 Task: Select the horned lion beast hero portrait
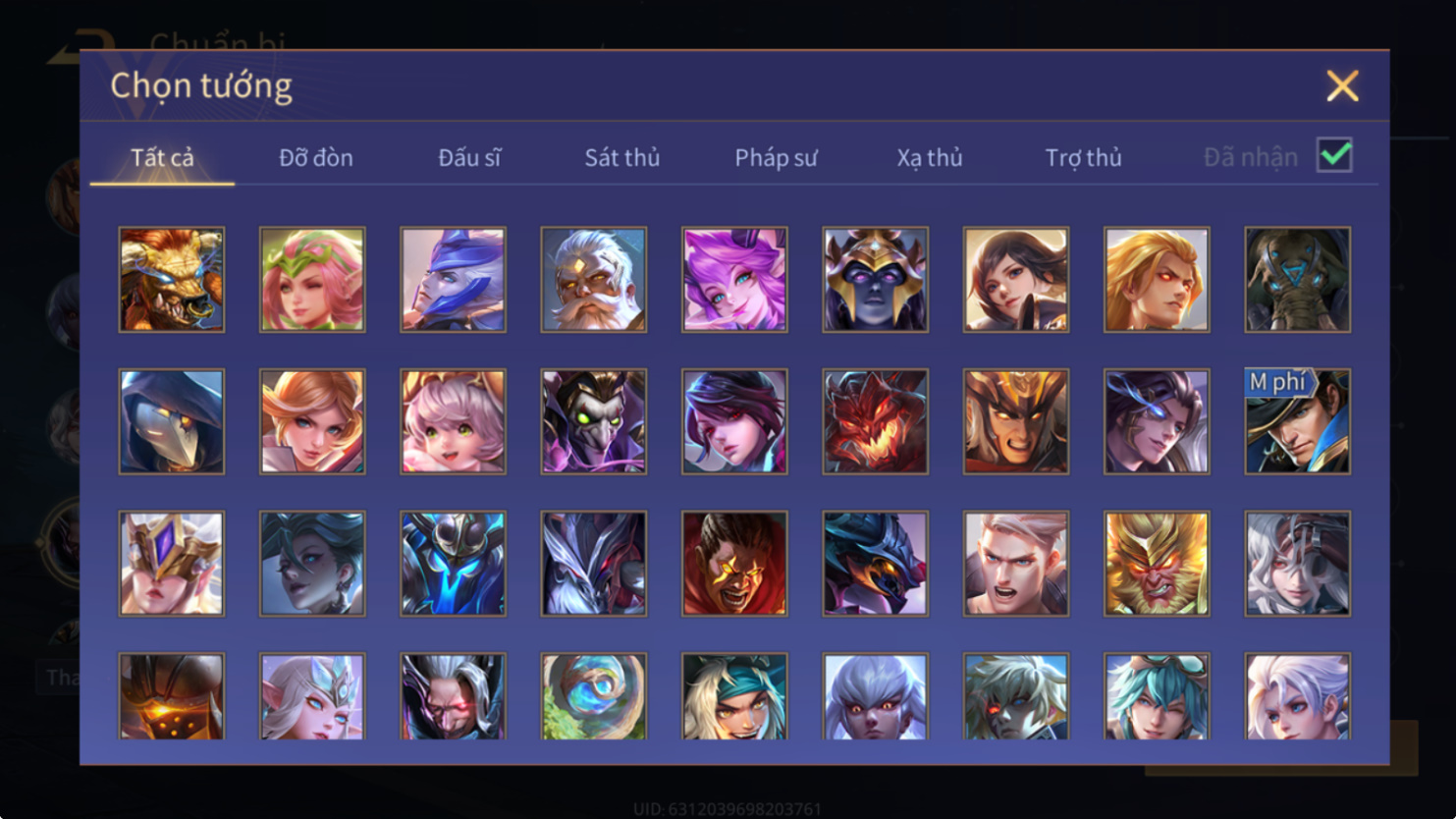click(x=172, y=280)
